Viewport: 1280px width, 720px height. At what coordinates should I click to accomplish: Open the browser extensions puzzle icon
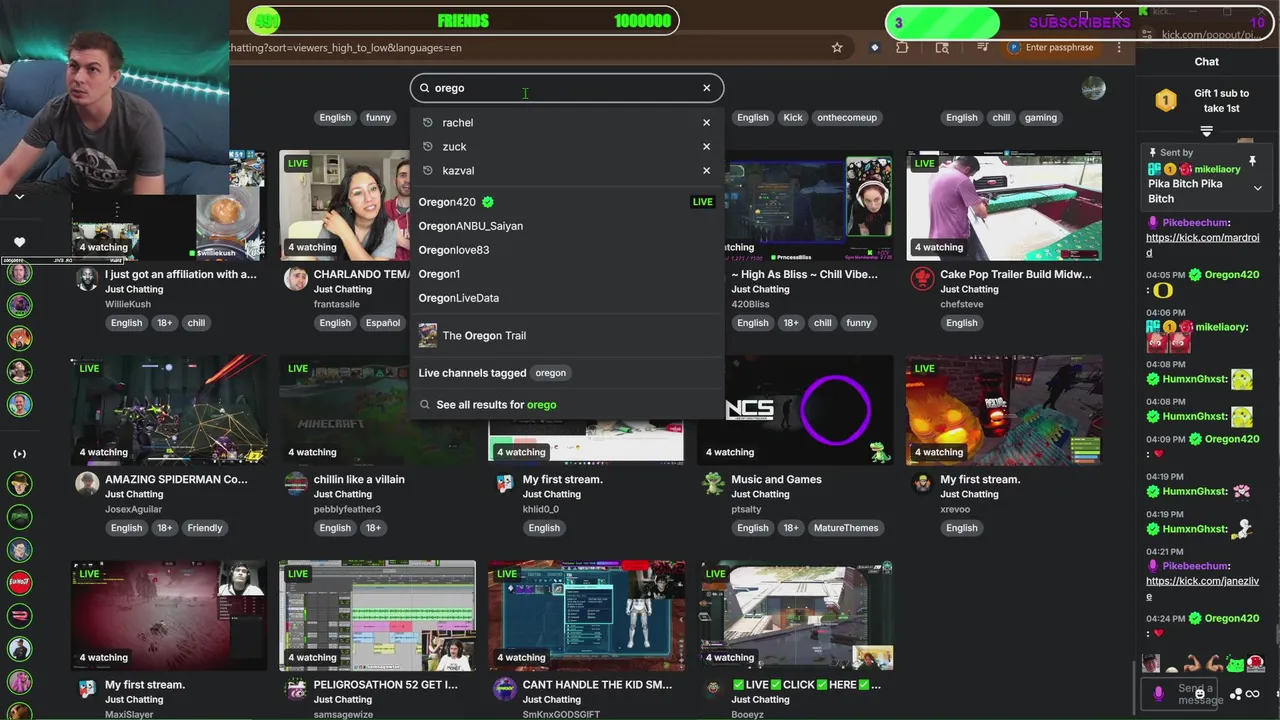coord(902,47)
